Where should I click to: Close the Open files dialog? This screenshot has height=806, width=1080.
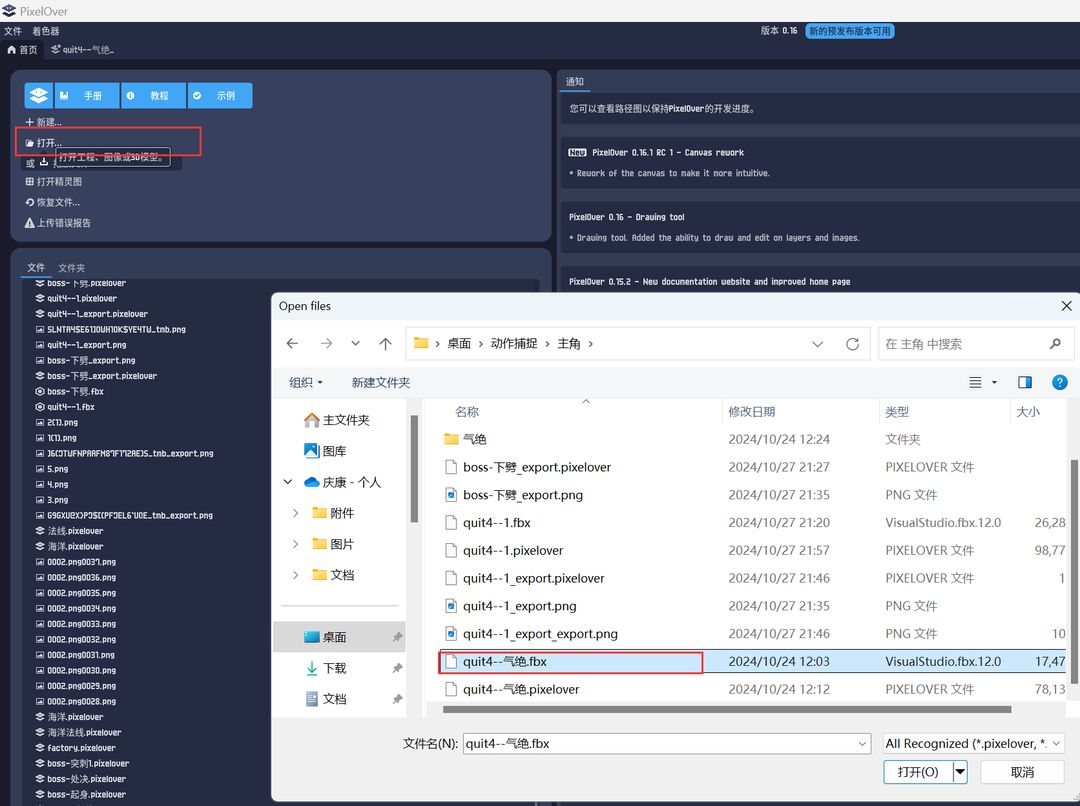[1066, 306]
